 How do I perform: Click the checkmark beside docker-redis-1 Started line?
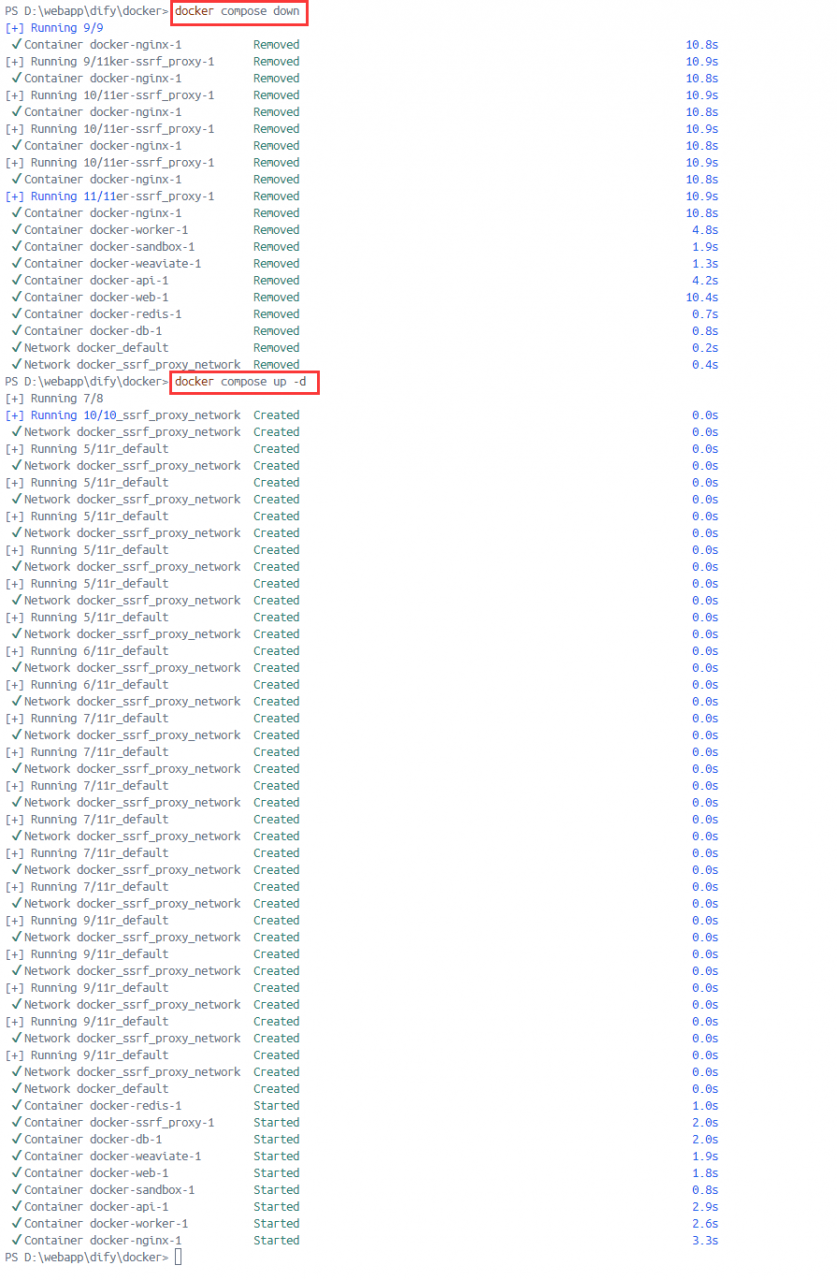16,1106
